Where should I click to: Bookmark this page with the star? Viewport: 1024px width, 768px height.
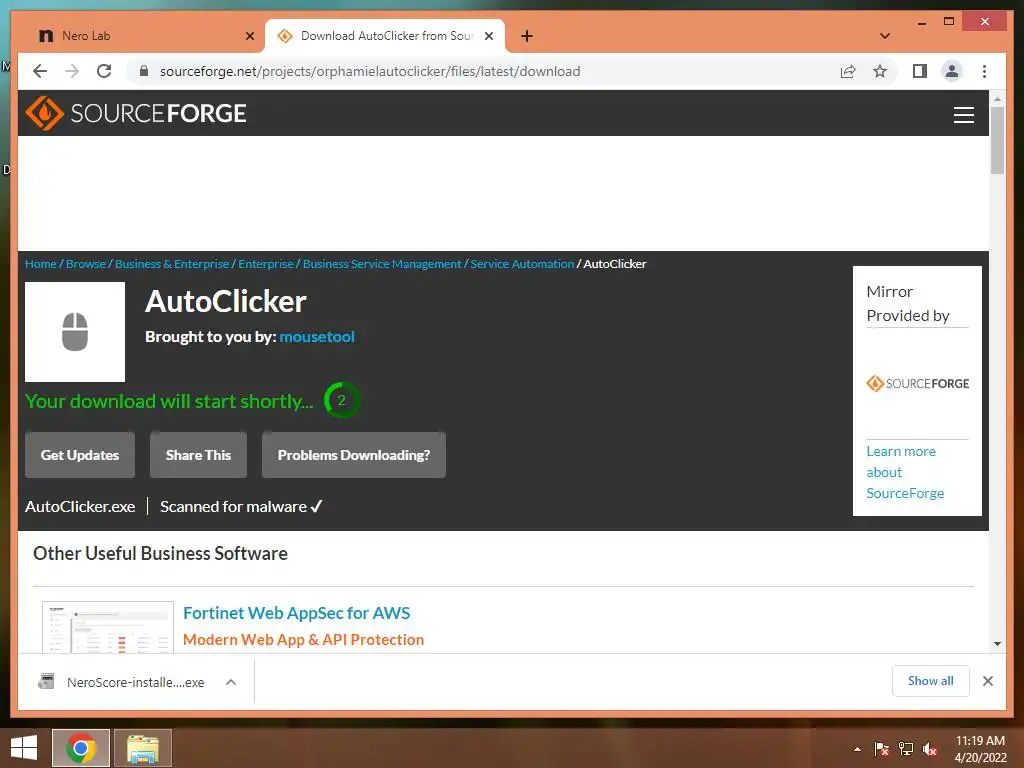pos(880,71)
